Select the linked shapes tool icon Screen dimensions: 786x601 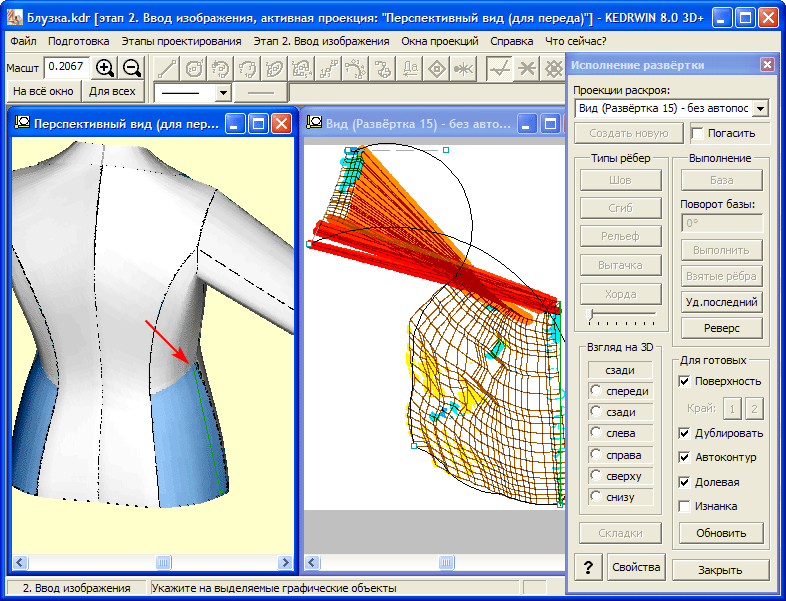[x=383, y=68]
